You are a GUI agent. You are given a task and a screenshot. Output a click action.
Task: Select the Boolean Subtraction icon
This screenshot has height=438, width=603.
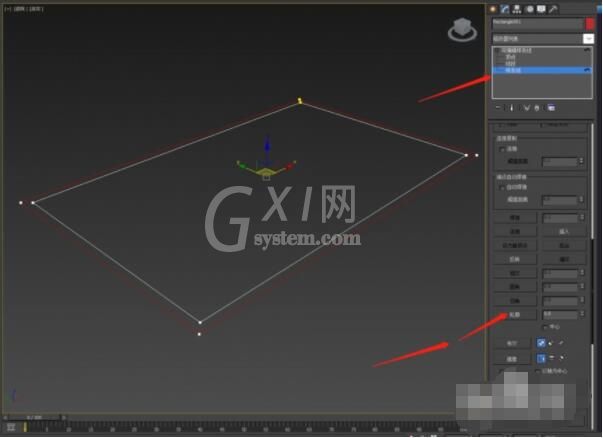point(551,343)
